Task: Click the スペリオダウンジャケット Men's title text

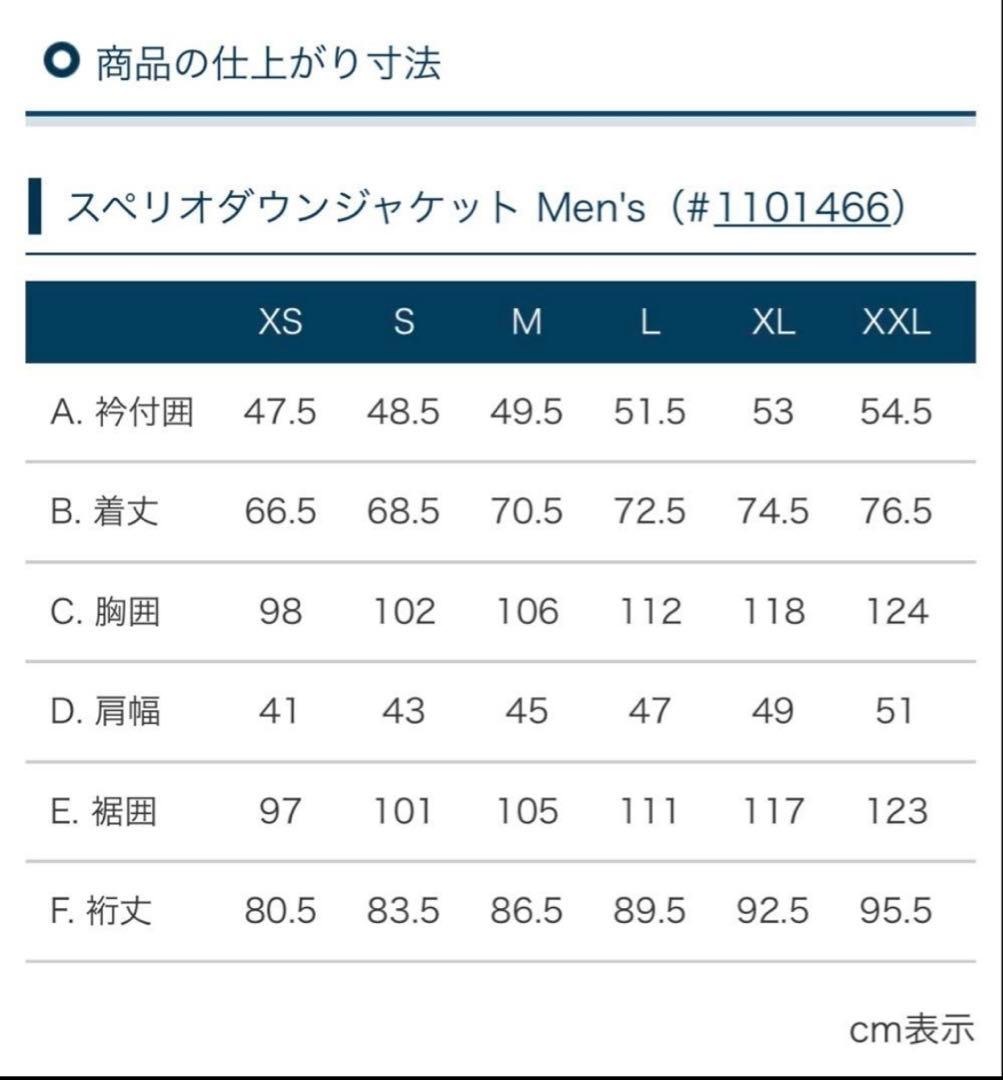Action: coord(355,208)
